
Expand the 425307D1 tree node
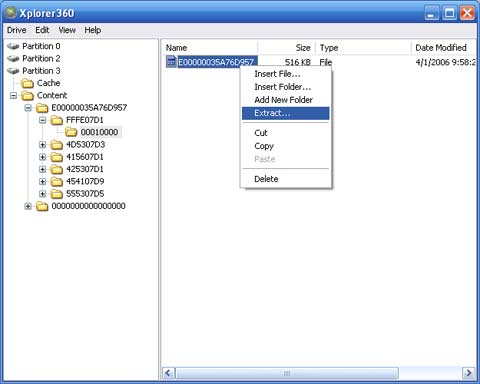43,170
